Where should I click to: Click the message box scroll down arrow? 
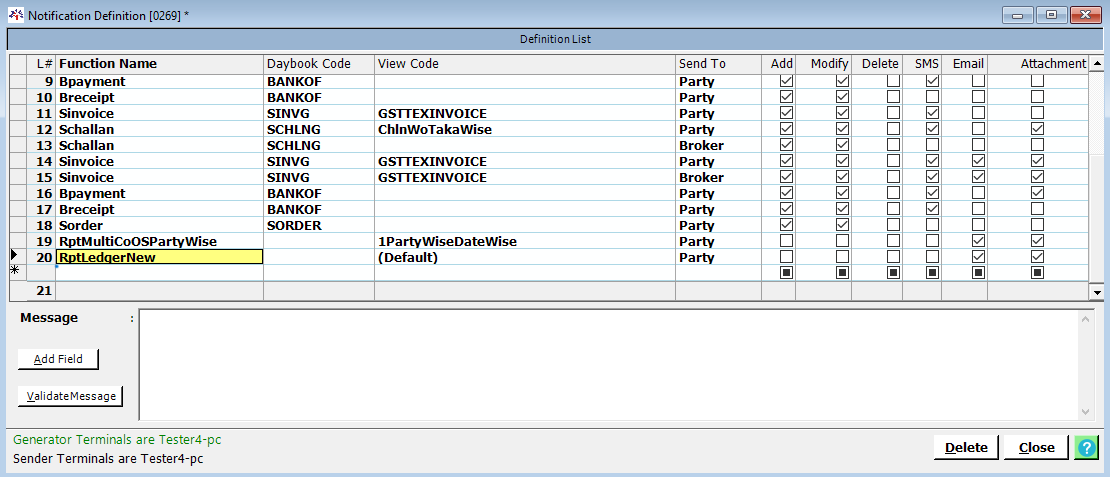pyautogui.click(x=1086, y=411)
